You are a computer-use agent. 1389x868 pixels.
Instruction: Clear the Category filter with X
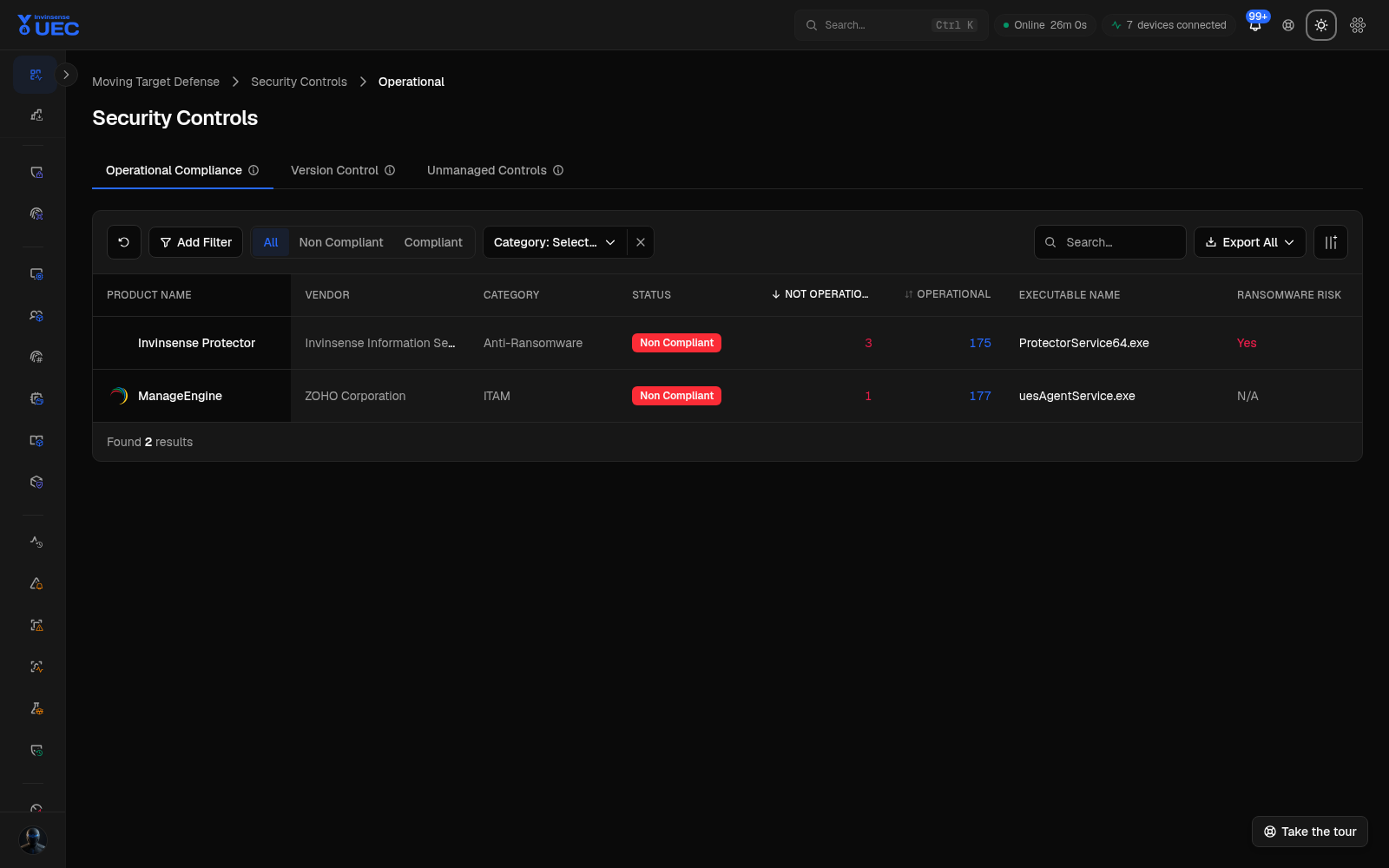click(x=641, y=242)
